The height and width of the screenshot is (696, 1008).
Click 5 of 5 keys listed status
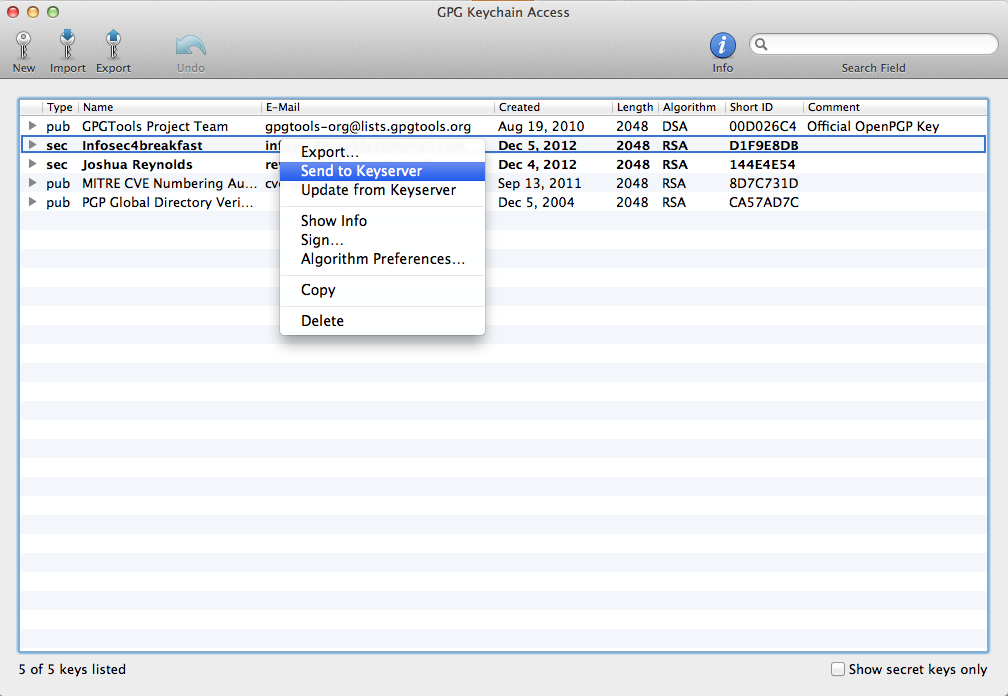pos(72,669)
